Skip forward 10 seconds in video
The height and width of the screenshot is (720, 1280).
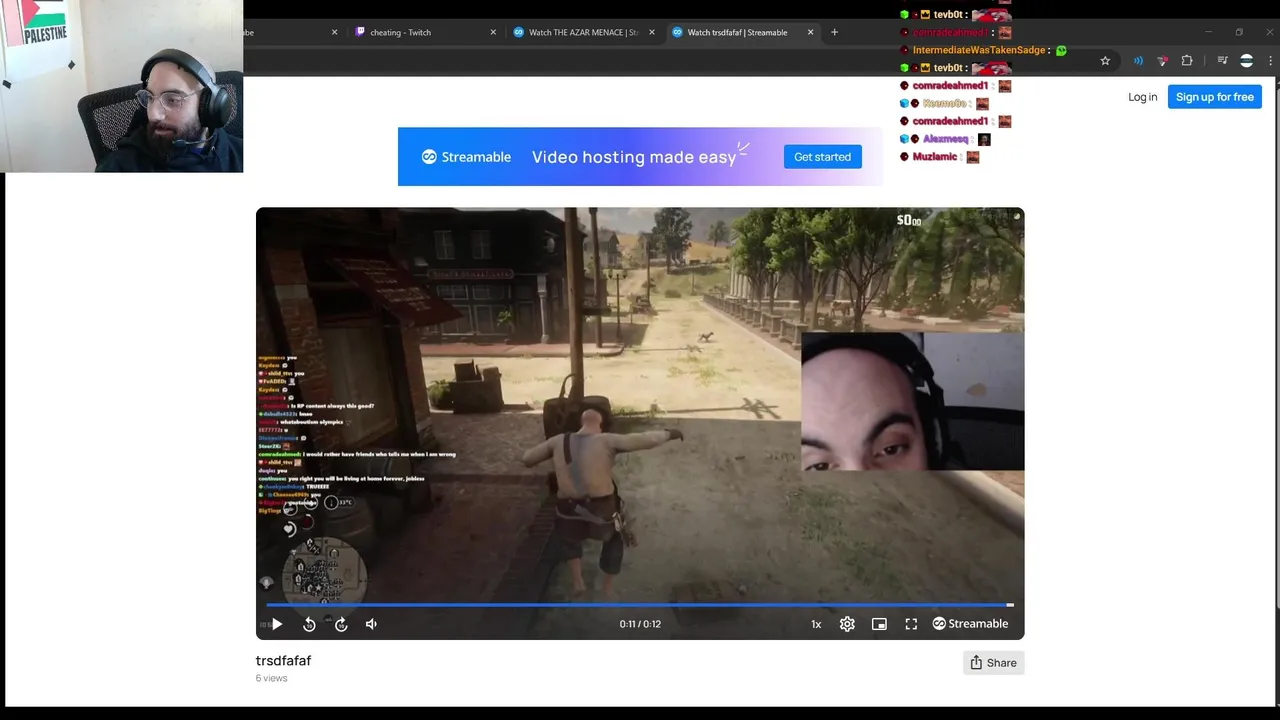click(x=341, y=624)
